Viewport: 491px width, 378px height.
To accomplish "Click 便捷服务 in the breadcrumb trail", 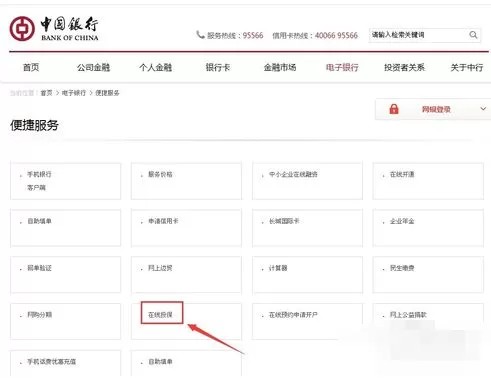I will point(107,93).
